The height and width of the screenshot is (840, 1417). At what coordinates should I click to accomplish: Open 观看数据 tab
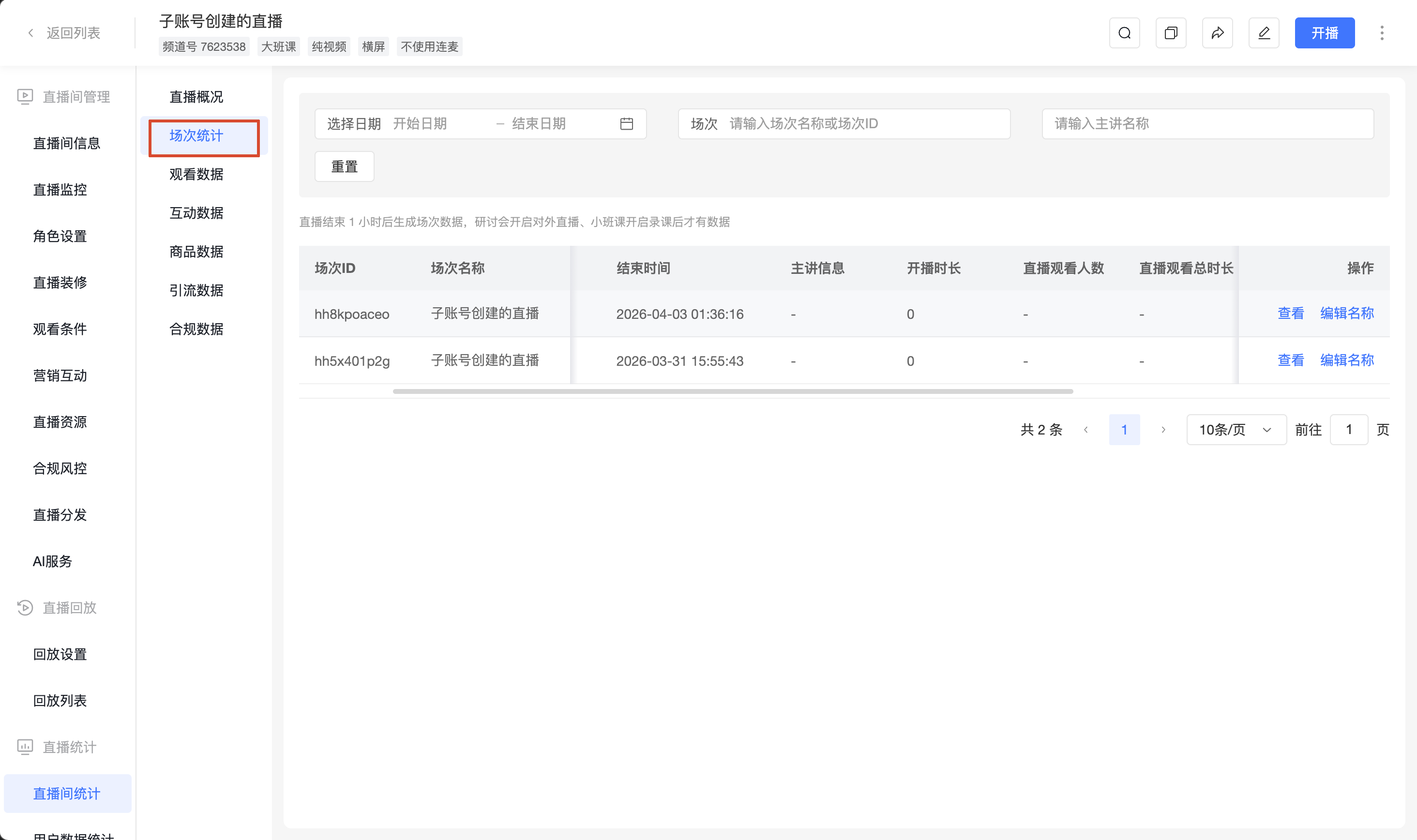[x=196, y=174]
